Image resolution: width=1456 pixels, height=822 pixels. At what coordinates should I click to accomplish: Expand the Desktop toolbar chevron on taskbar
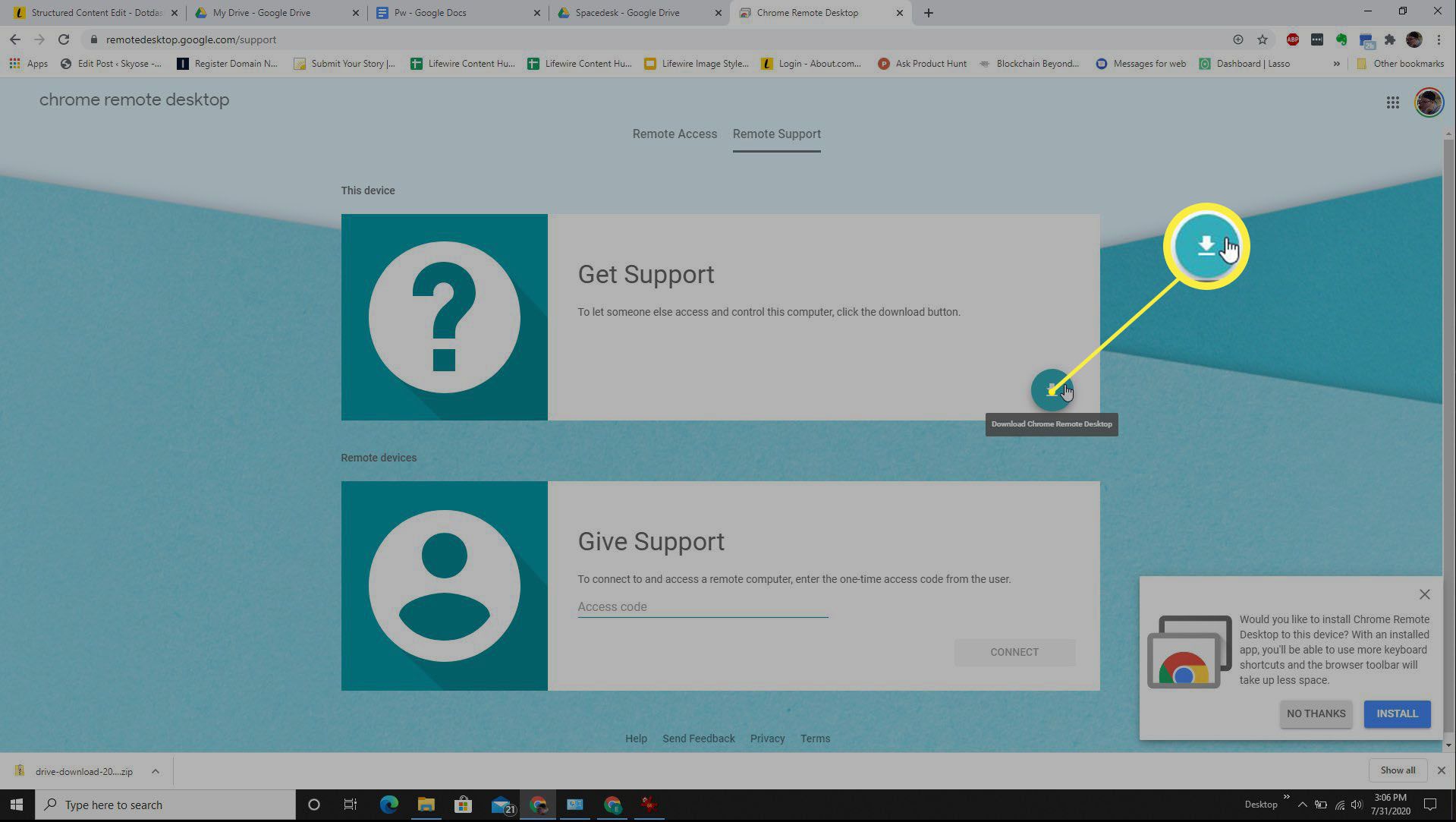click(1286, 796)
